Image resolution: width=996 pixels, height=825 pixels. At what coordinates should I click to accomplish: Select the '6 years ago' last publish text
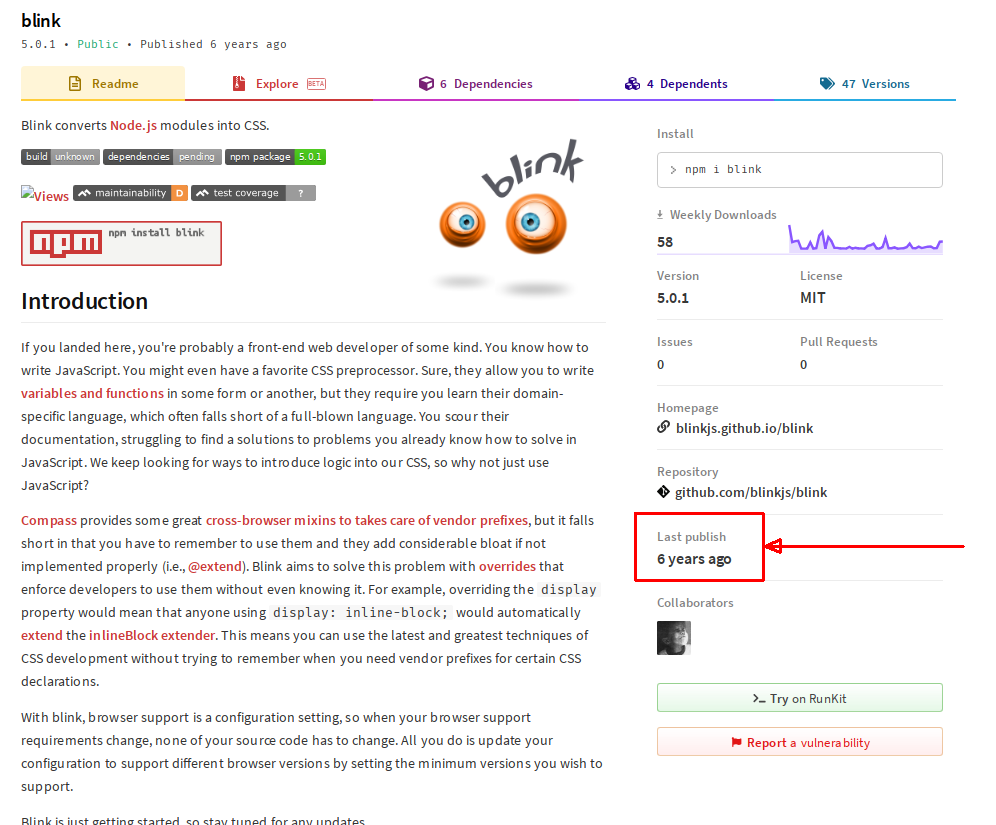pos(694,559)
